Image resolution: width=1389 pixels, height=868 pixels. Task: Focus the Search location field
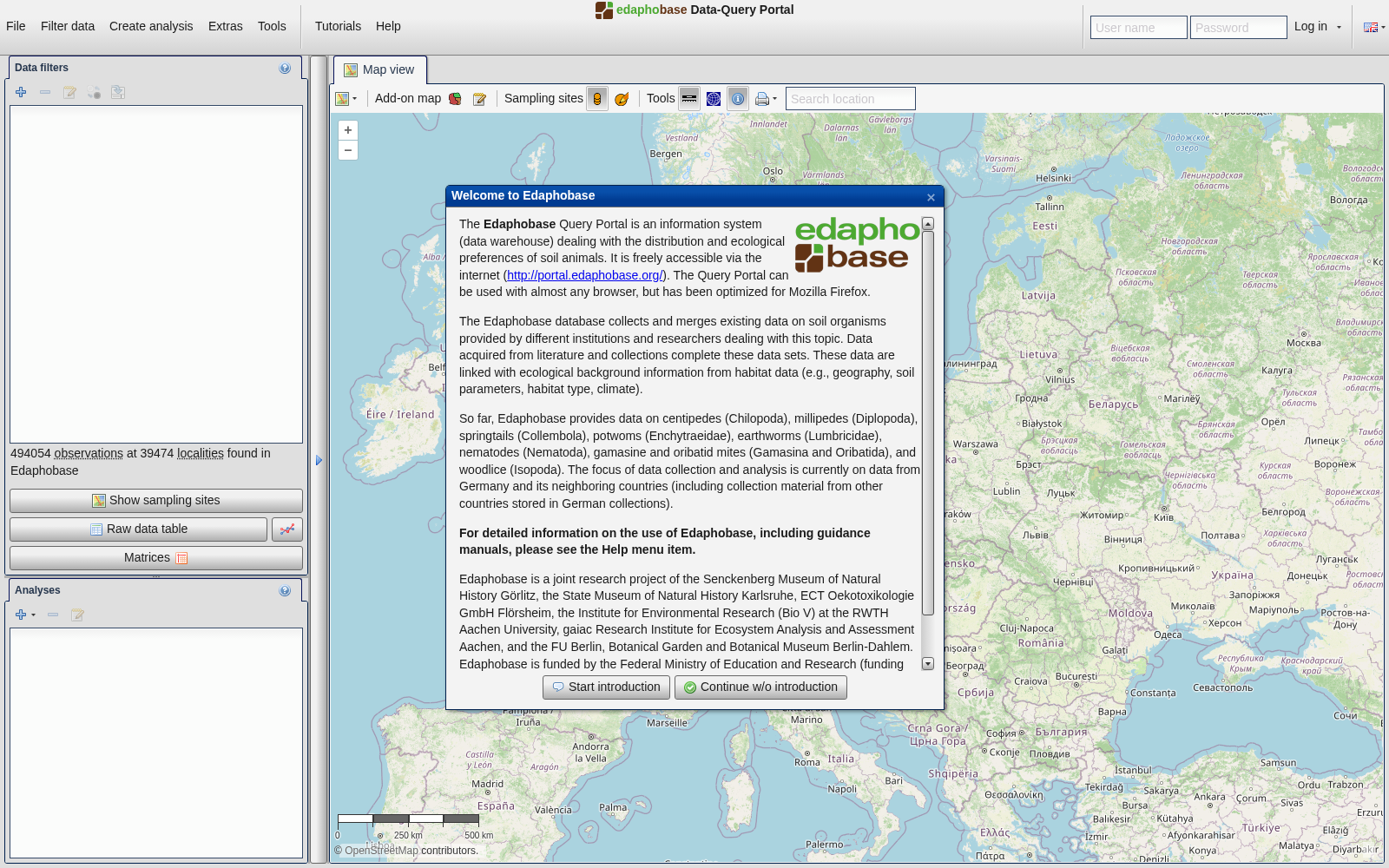[851, 99]
